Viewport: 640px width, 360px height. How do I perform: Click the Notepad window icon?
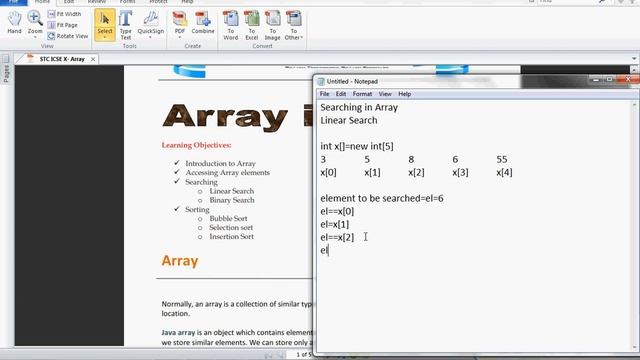pos(321,81)
